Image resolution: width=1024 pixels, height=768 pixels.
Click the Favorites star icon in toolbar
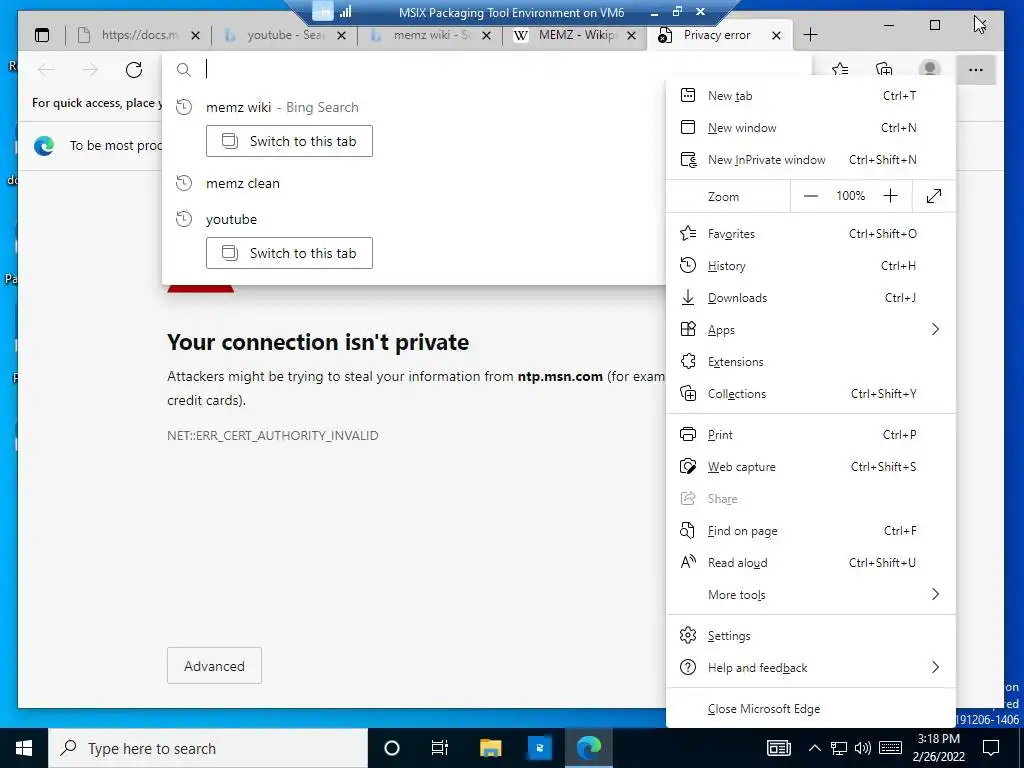840,70
